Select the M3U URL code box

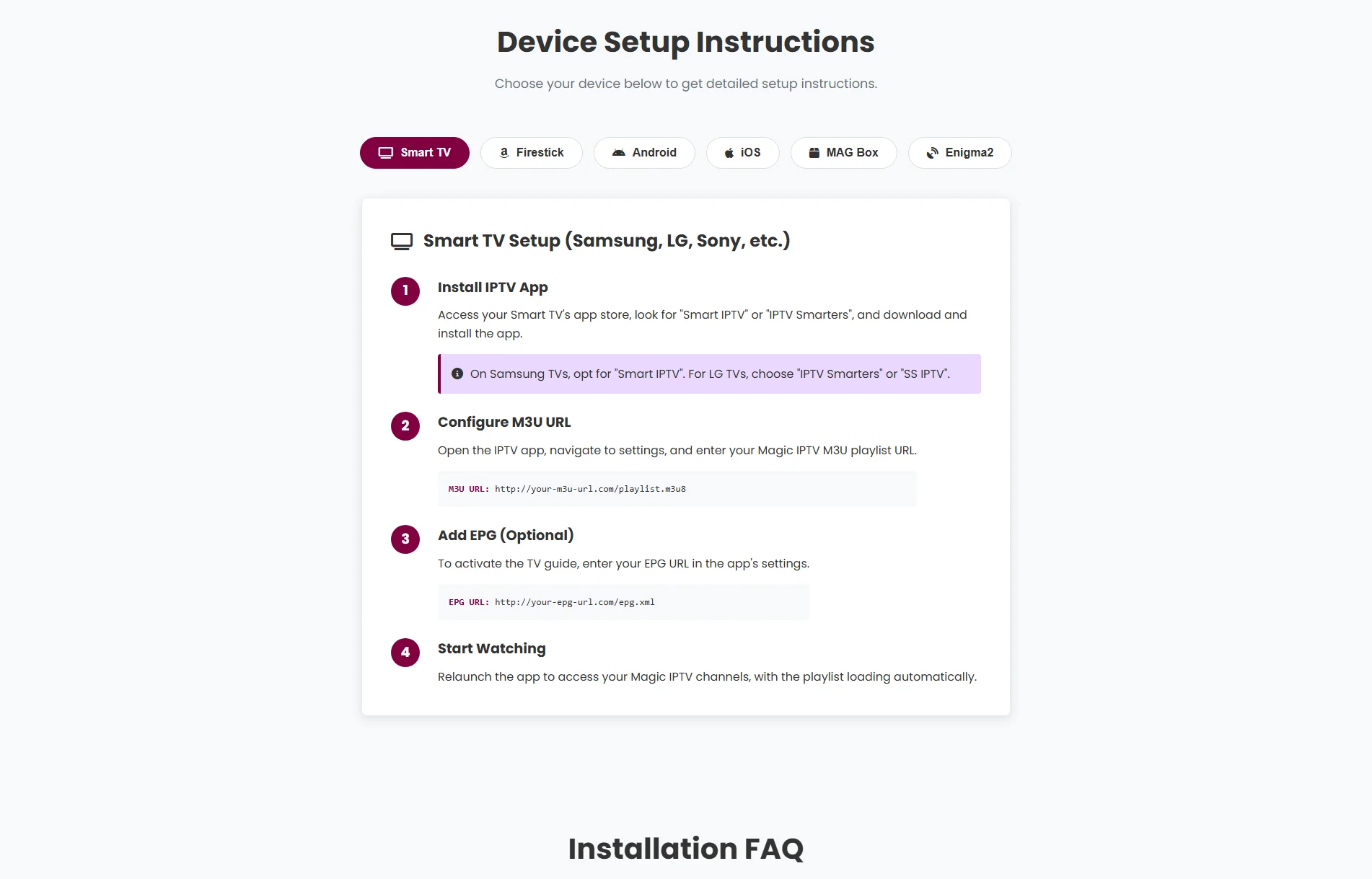point(677,488)
